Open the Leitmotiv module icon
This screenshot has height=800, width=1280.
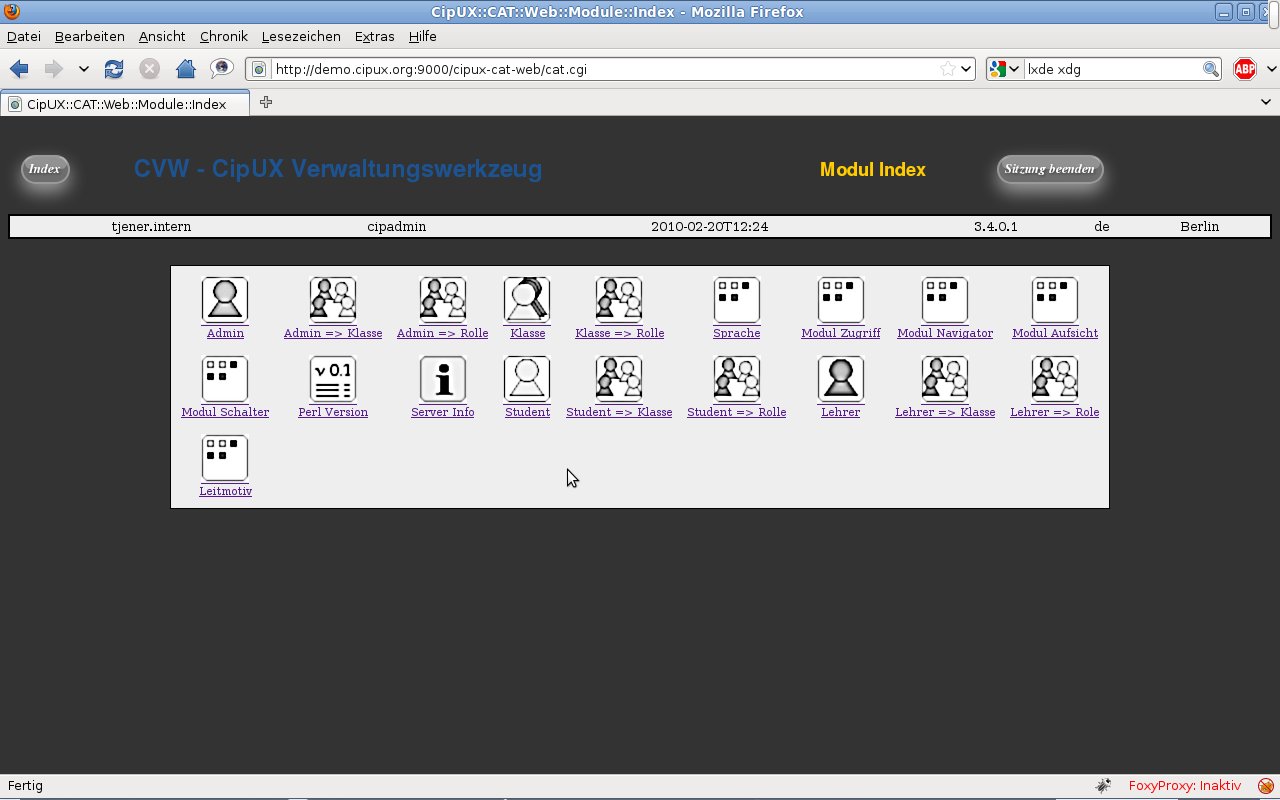pyautogui.click(x=225, y=458)
